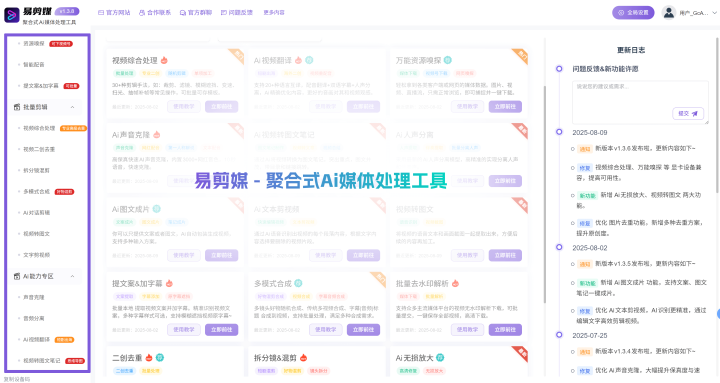Open the 更多内容 menu
The height and width of the screenshot is (383, 720).
[274, 12]
